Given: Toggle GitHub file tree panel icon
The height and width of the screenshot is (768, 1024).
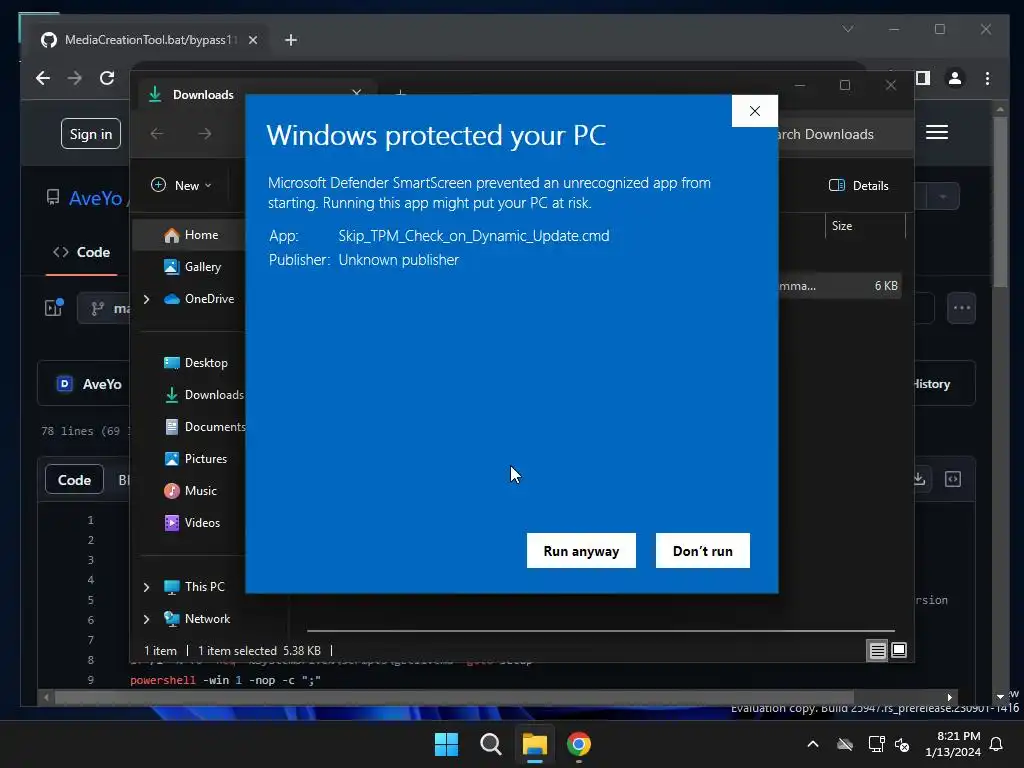Looking at the screenshot, I should coord(54,307).
